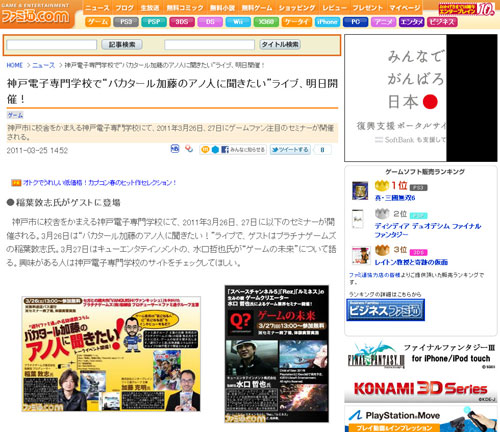Screen dimensions: 500x432
Task: Select the orange ゲーム platform tab
Action: point(98,22)
